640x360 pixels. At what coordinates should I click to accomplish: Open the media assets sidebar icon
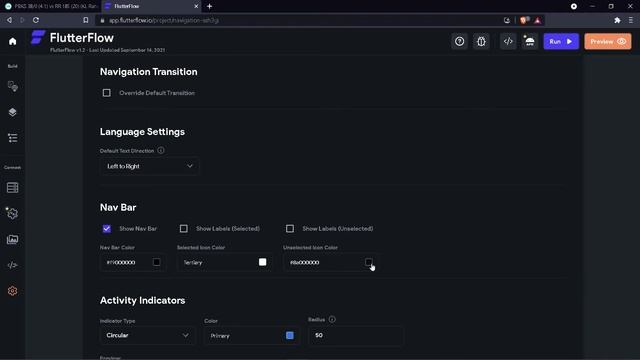(x=13, y=240)
